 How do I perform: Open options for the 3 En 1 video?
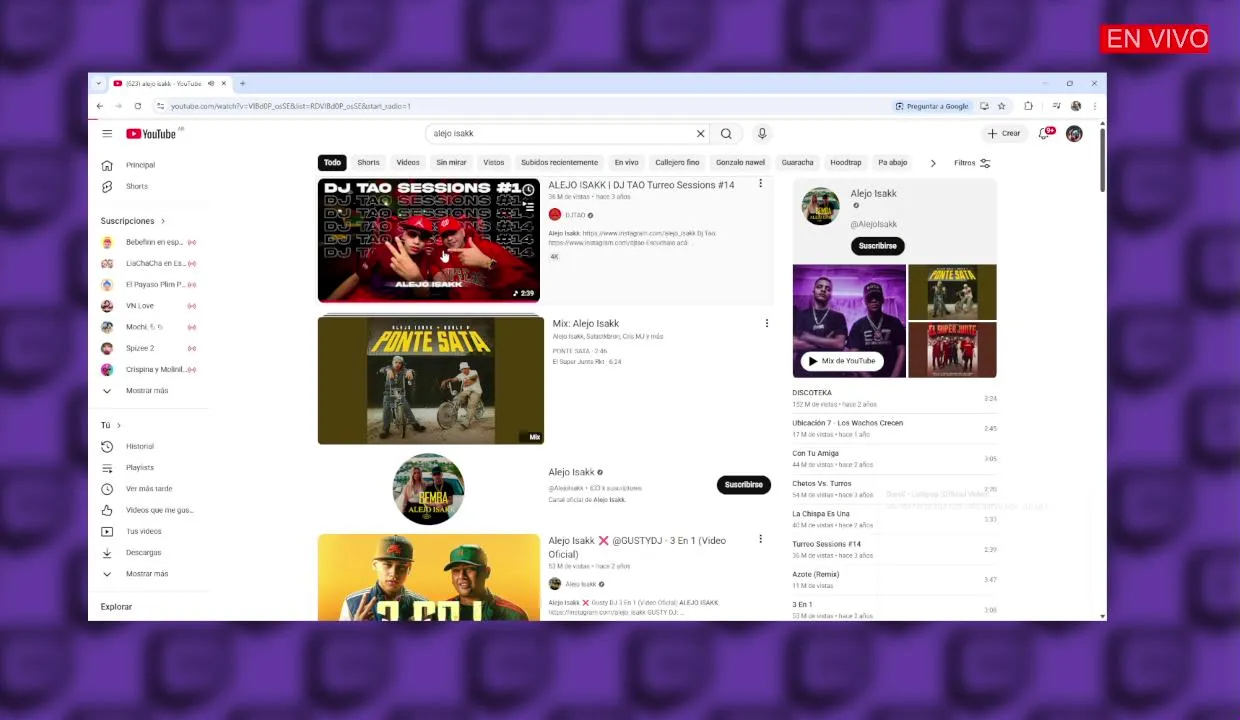pyautogui.click(x=760, y=540)
